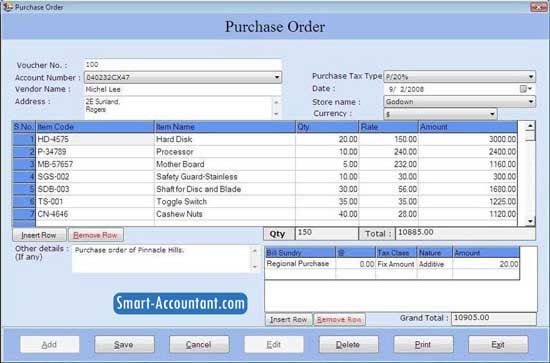The height and width of the screenshot is (363, 550).
Task: Click the Hard Disk Qty cell
Action: [x=327, y=139]
